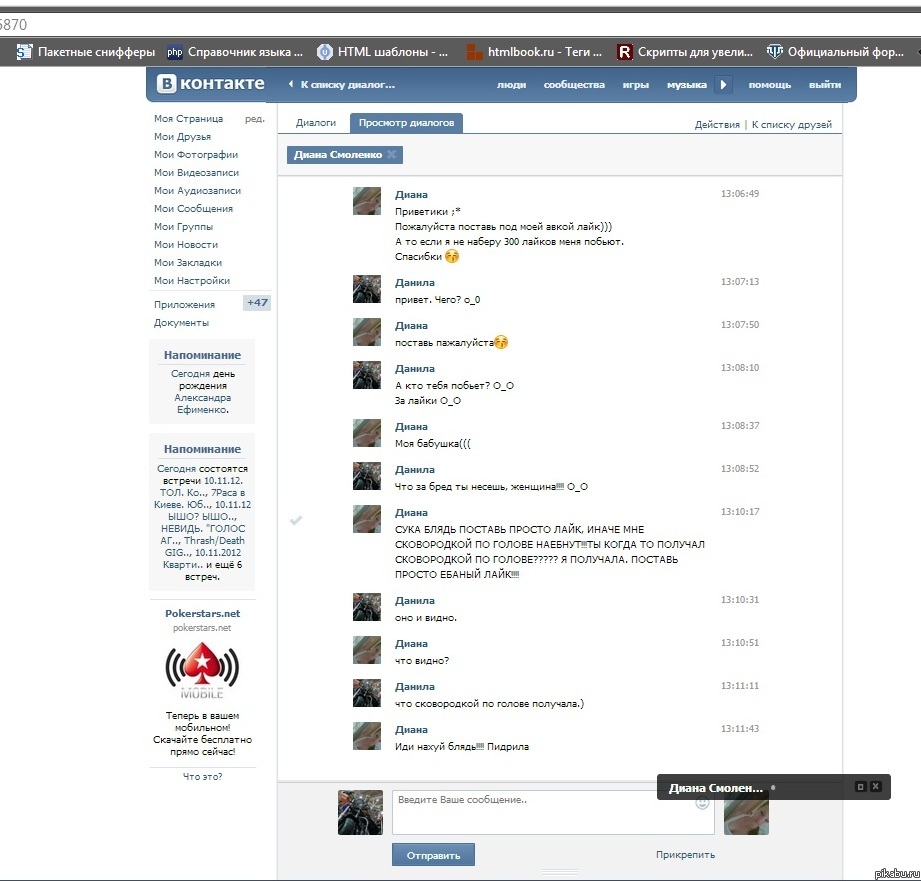Click the ВКонтакте logo

(211, 83)
